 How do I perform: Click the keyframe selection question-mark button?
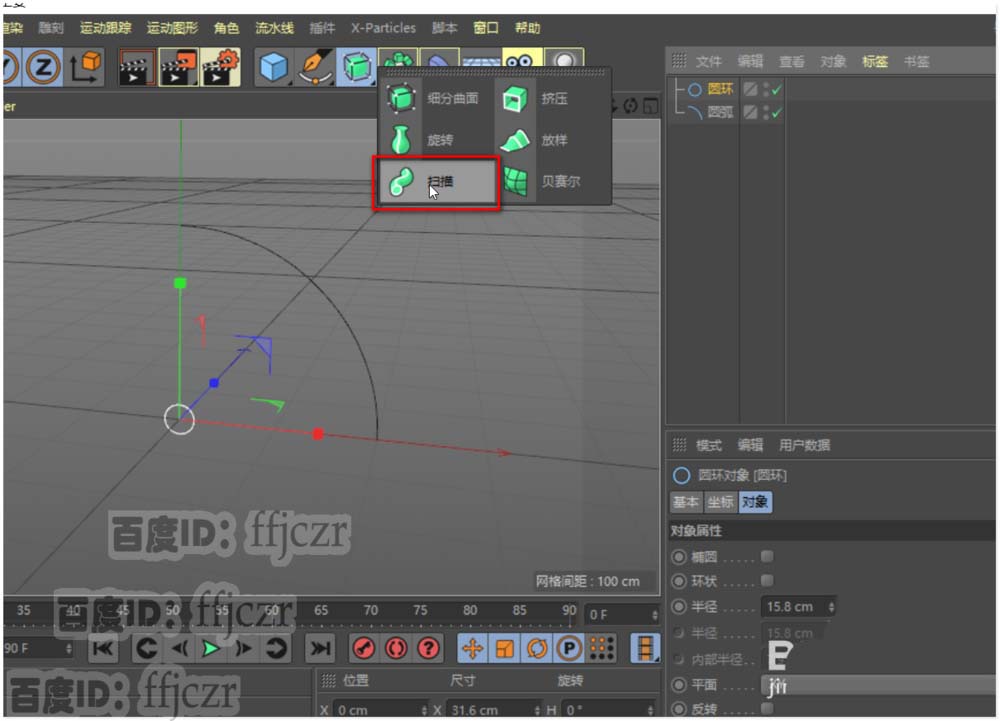(x=429, y=649)
